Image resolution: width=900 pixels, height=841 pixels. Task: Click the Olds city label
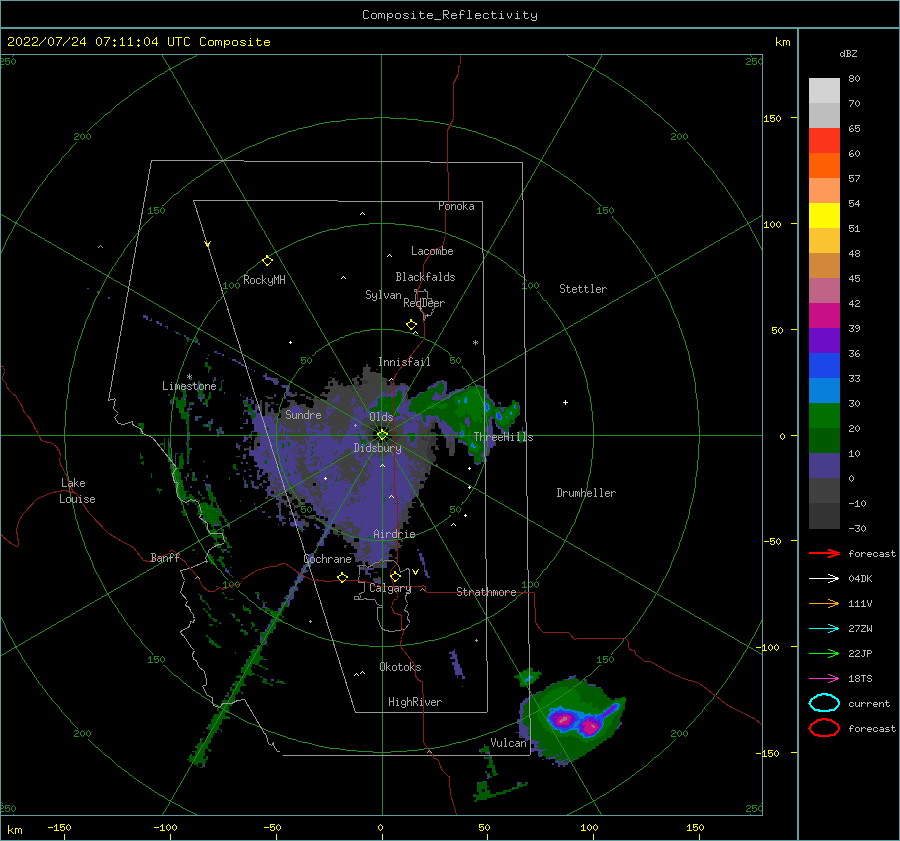(x=381, y=417)
